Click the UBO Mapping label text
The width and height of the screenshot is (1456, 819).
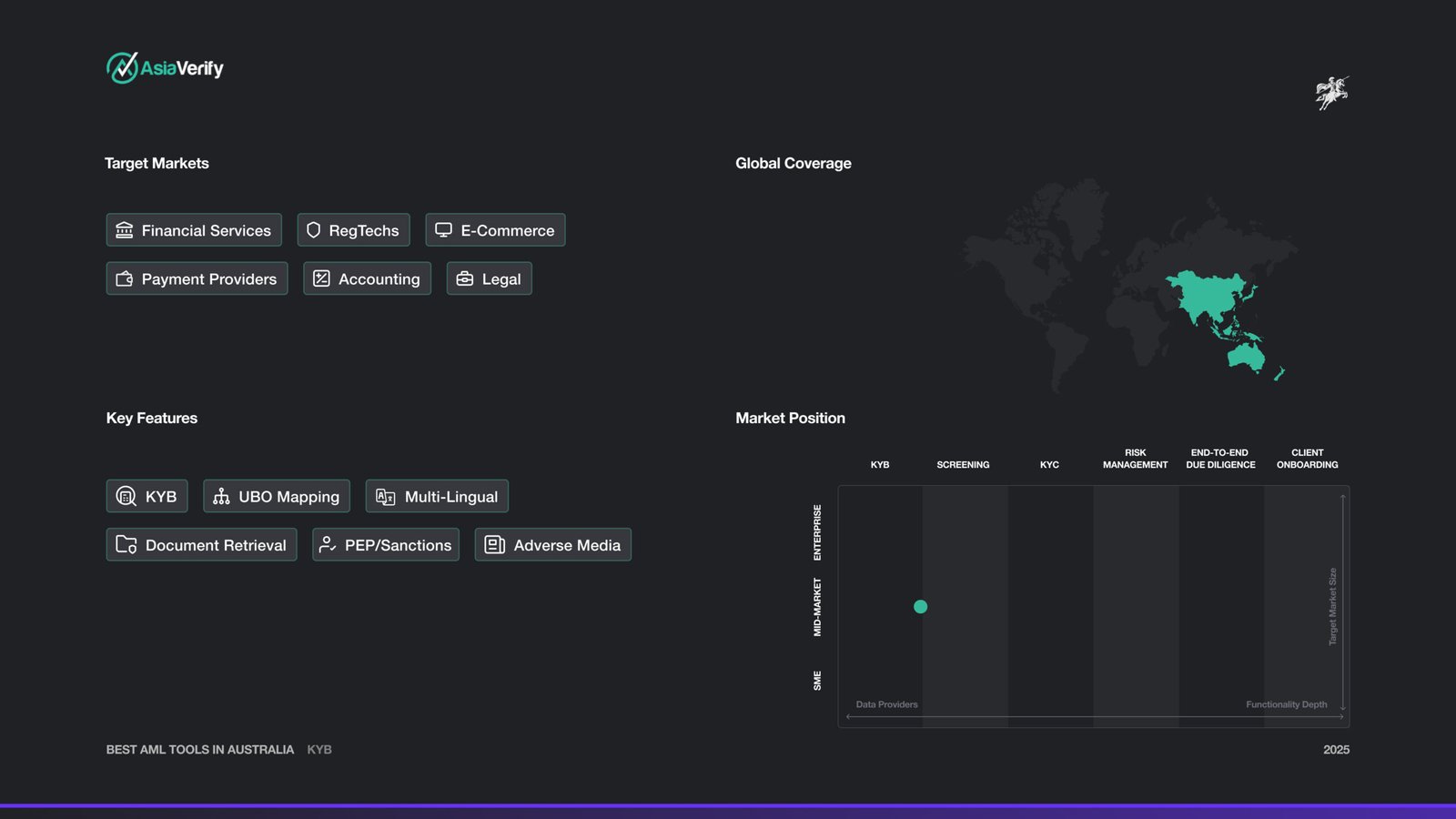(289, 497)
